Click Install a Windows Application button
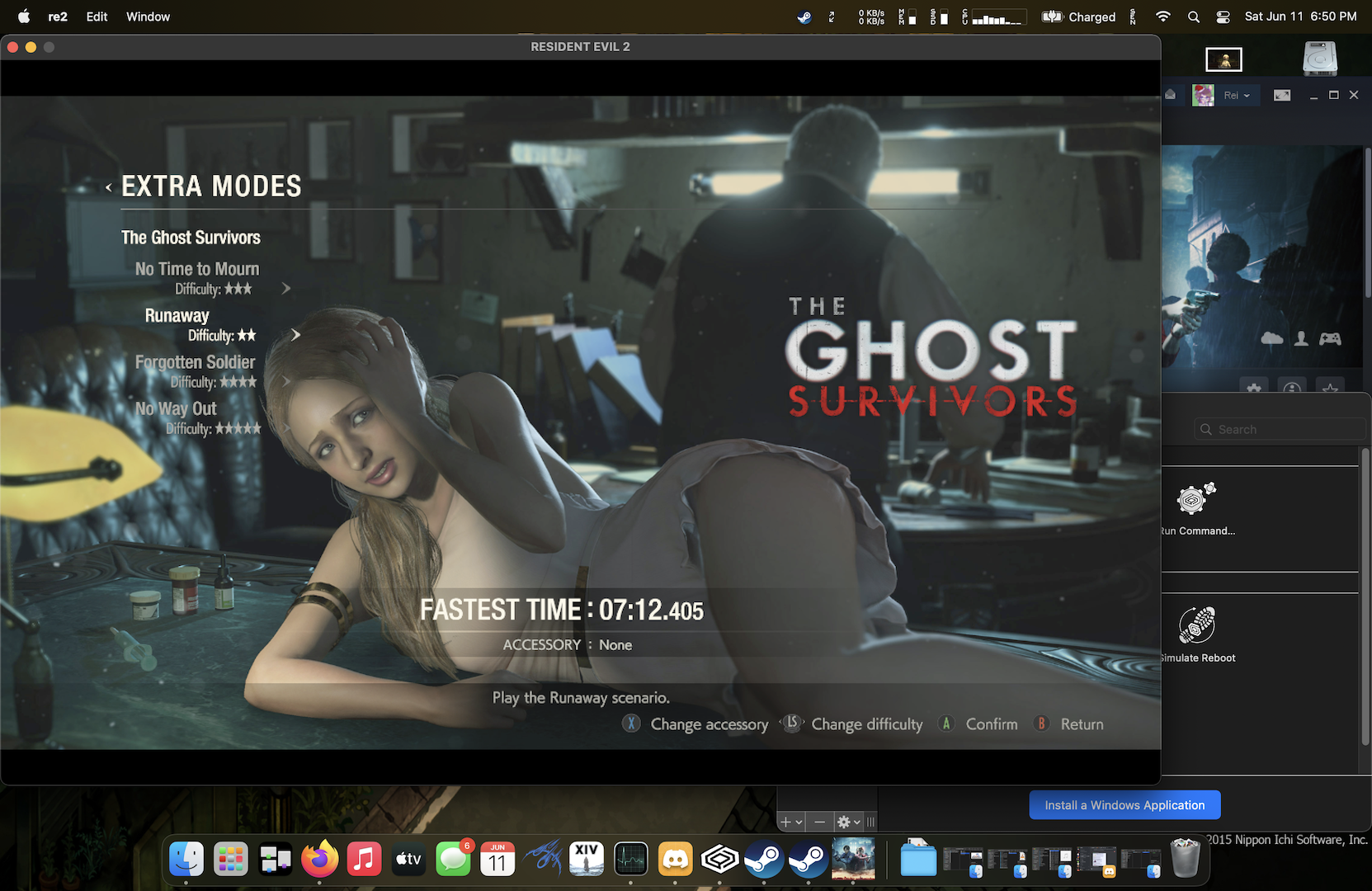Image resolution: width=1372 pixels, height=891 pixels. tap(1124, 805)
